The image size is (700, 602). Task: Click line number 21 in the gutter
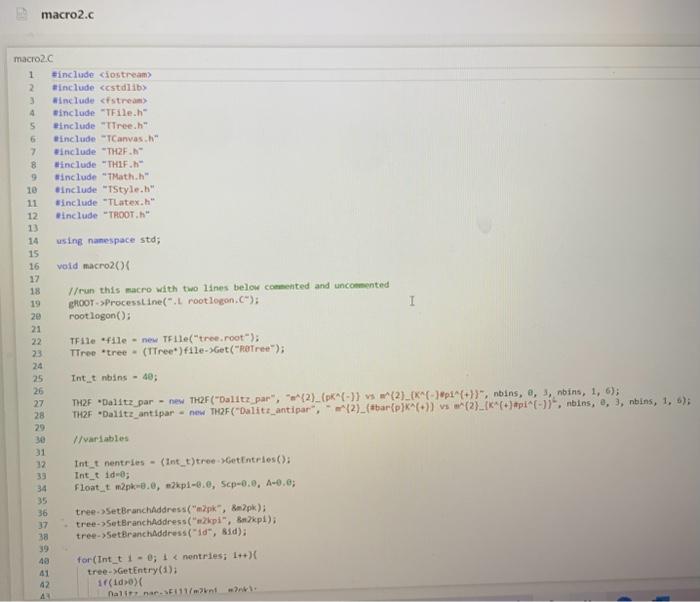pyautogui.click(x=36, y=329)
